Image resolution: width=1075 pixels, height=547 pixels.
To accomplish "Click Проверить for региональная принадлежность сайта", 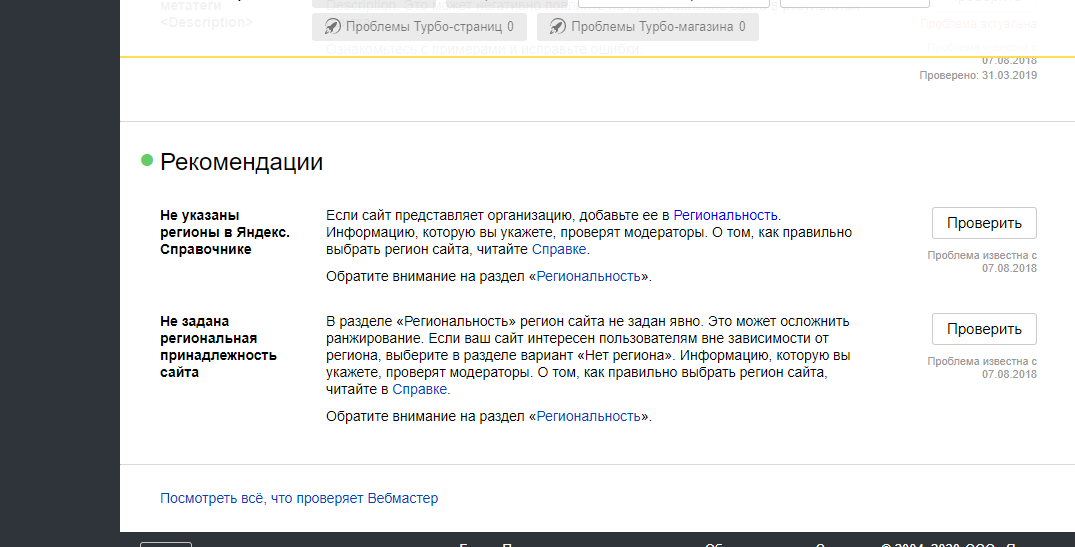I will (x=984, y=329).
